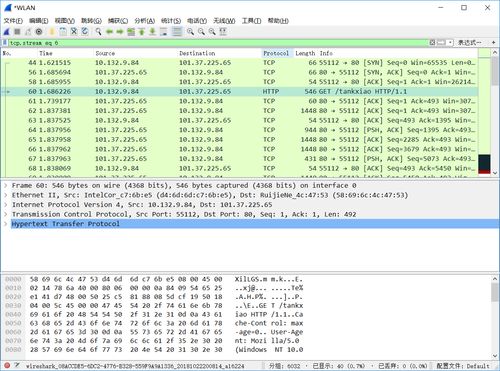Start a new packet capture with the shark fin icon
Screen dimensions: 500x371
click(x=7, y=32)
